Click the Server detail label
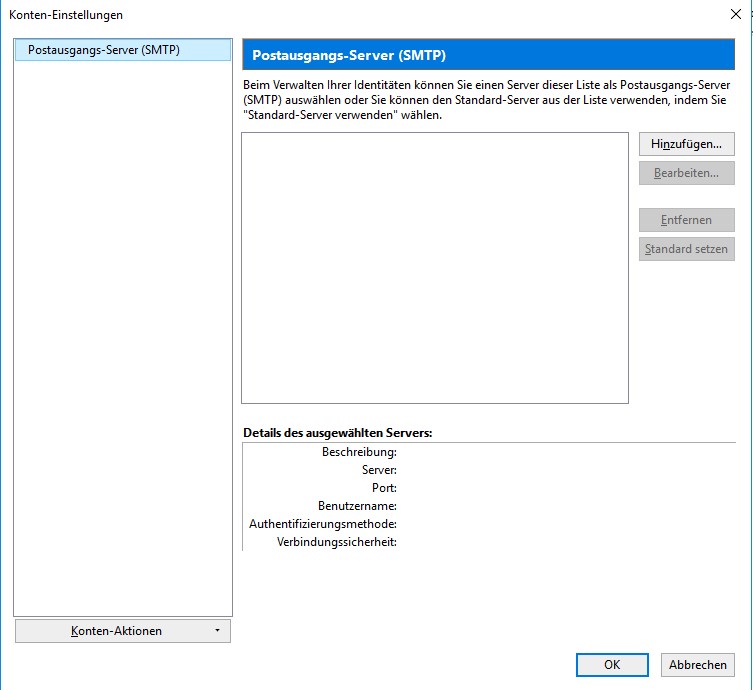Image resolution: width=753 pixels, height=690 pixels. tap(379, 470)
